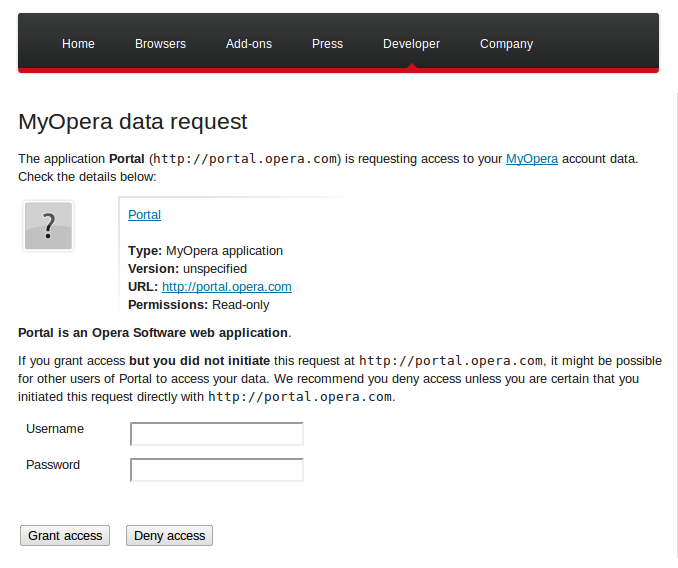Click the MyOpera data request heading
This screenshot has width=678, height=568.
(133, 122)
